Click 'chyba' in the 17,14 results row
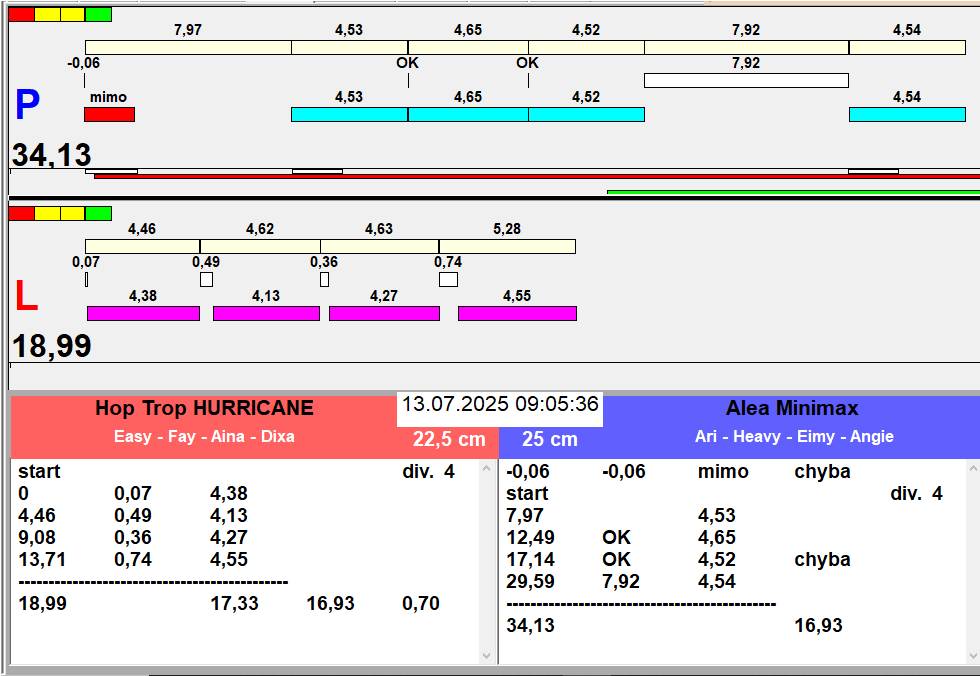Viewport: 980px width, 676px height. click(822, 559)
